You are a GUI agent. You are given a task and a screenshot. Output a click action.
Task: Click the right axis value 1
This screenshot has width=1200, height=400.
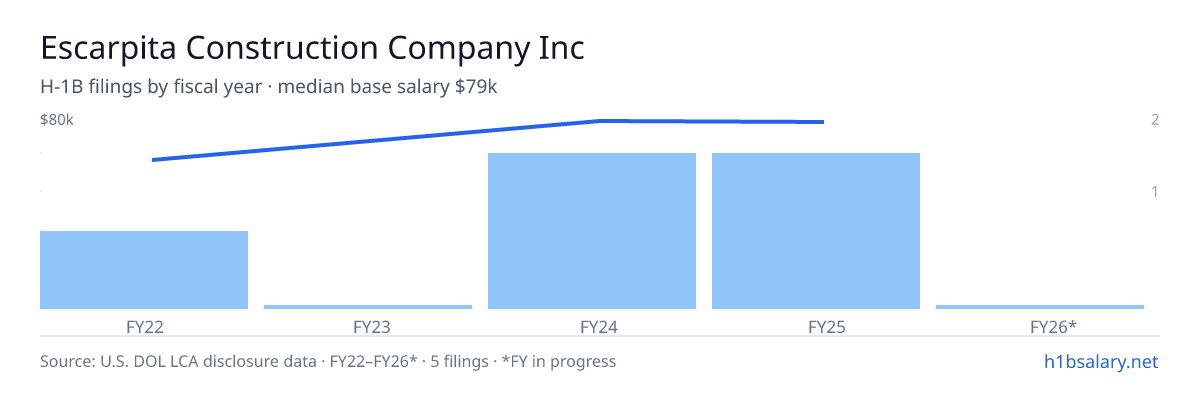pyautogui.click(x=1155, y=191)
